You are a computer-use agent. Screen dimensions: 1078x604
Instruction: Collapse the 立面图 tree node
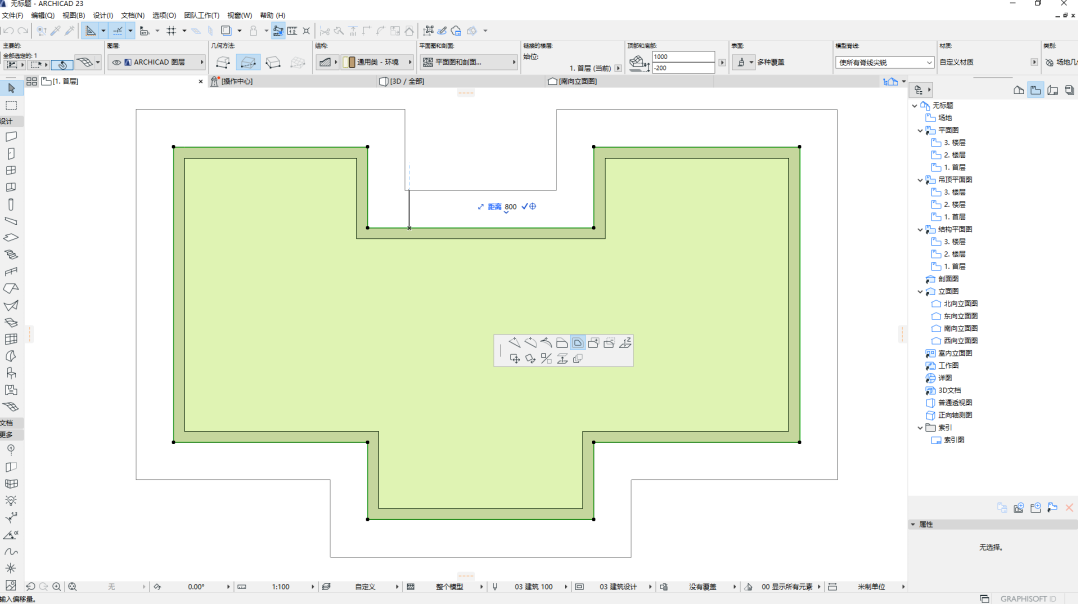(x=921, y=291)
